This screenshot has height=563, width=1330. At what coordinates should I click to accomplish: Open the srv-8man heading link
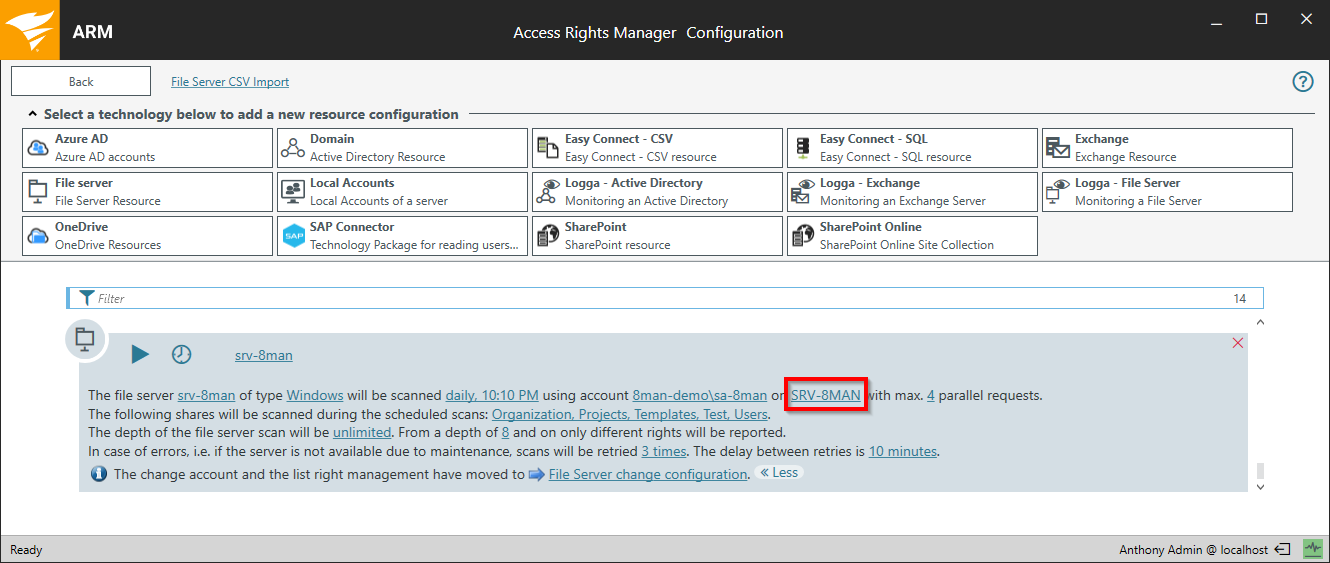click(264, 355)
